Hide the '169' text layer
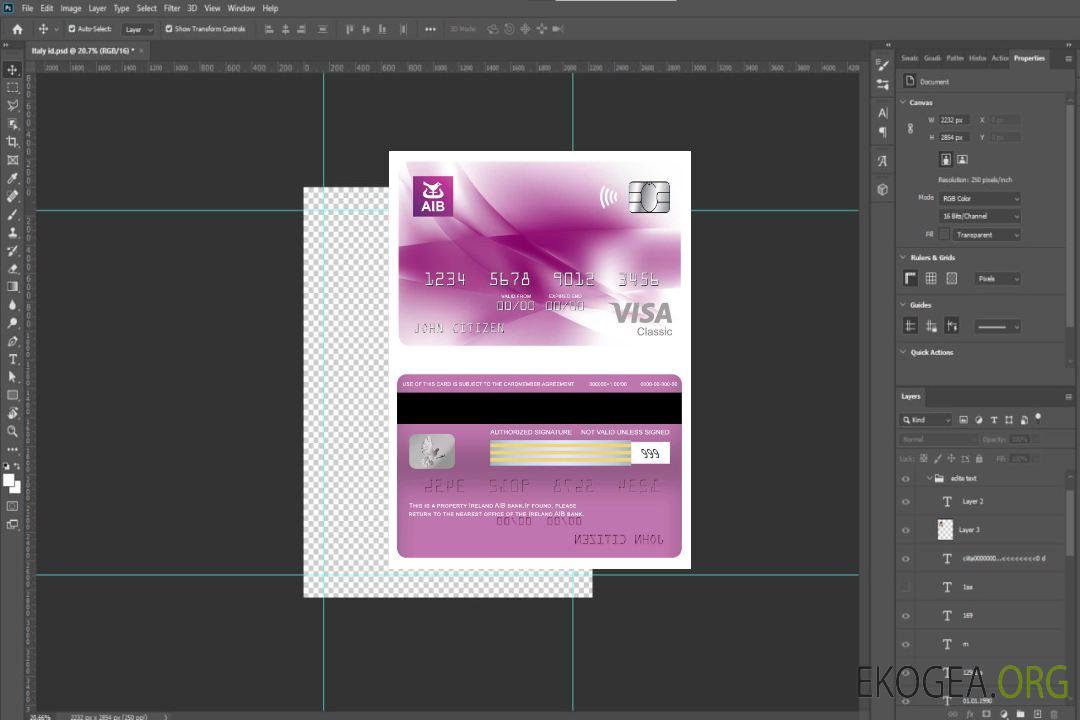 click(906, 616)
